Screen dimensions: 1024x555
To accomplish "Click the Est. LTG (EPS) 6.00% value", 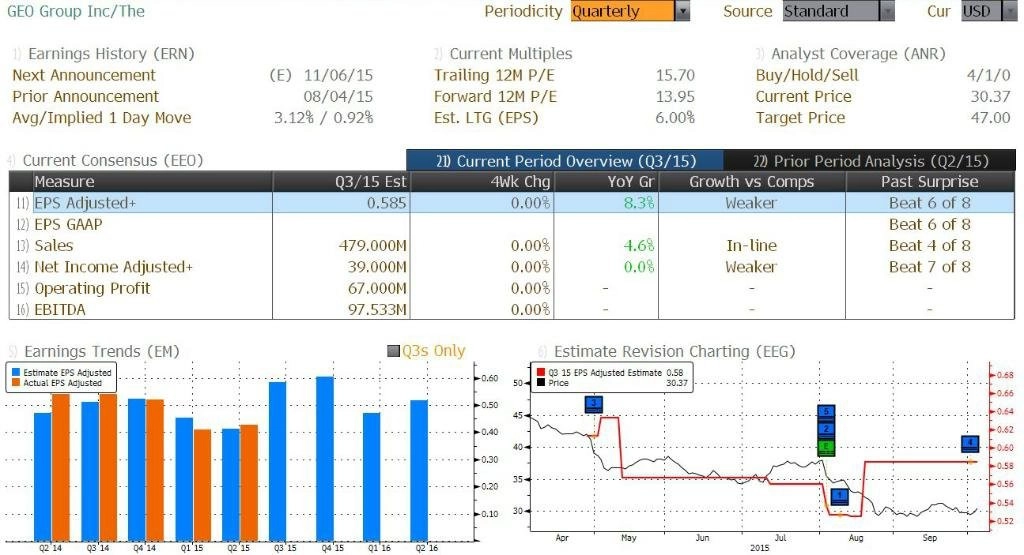I will click(675, 118).
